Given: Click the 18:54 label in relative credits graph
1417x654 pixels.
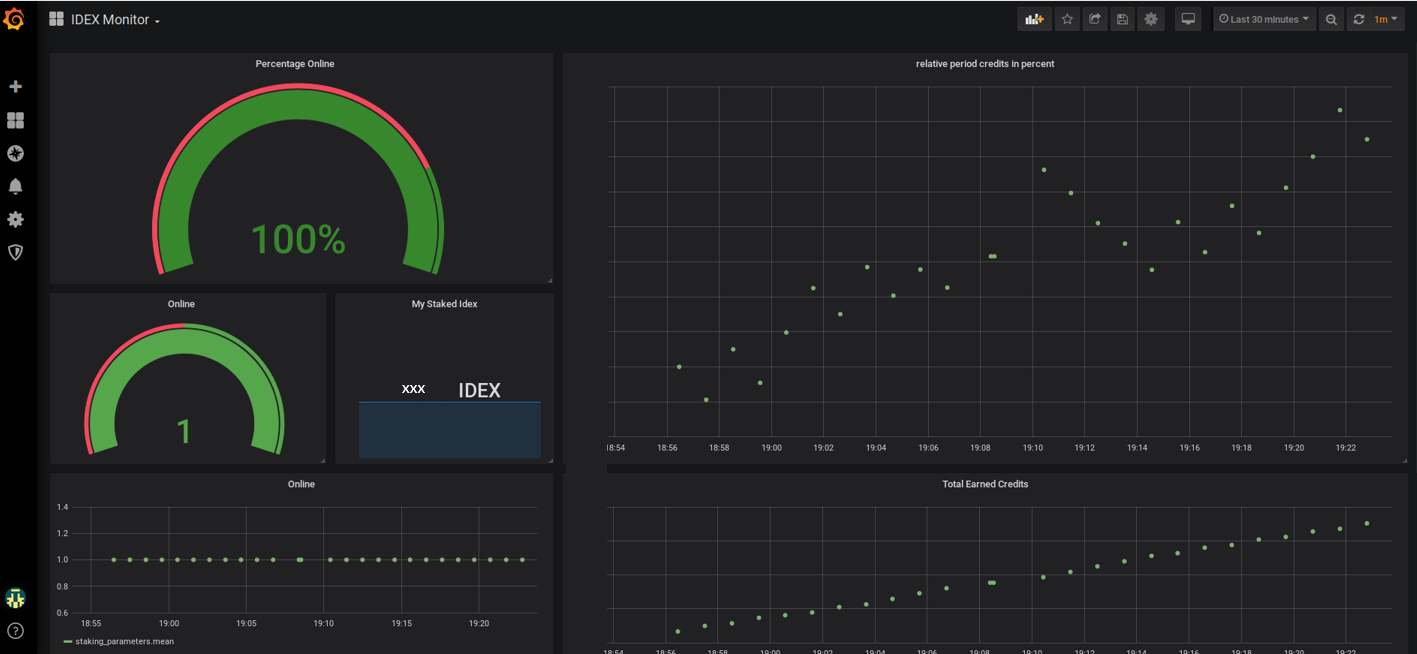Looking at the screenshot, I should 616,448.
